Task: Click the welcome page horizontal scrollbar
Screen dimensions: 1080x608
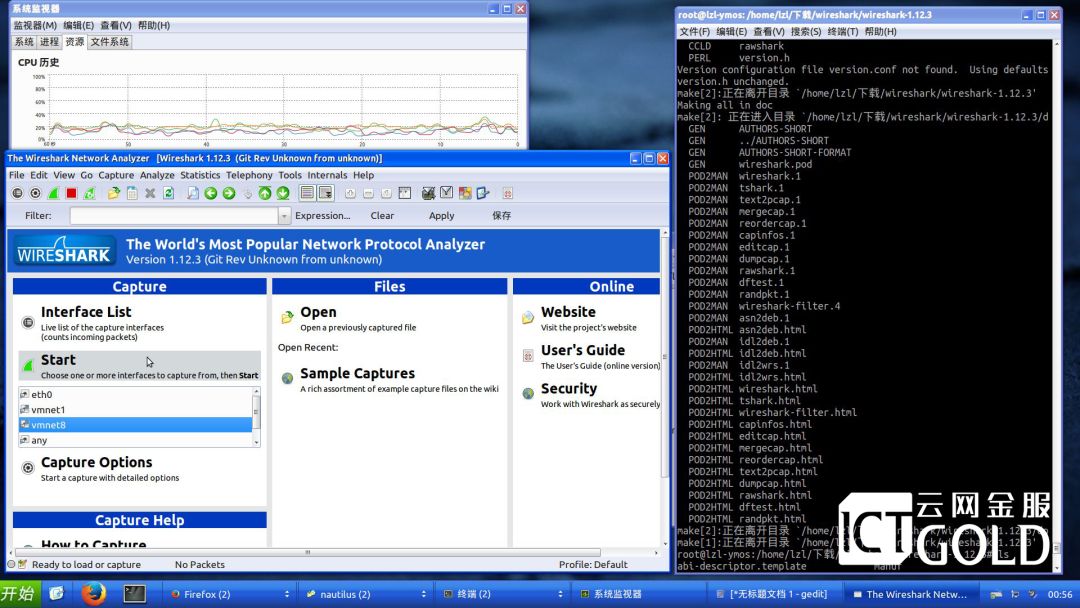Action: pos(308,552)
